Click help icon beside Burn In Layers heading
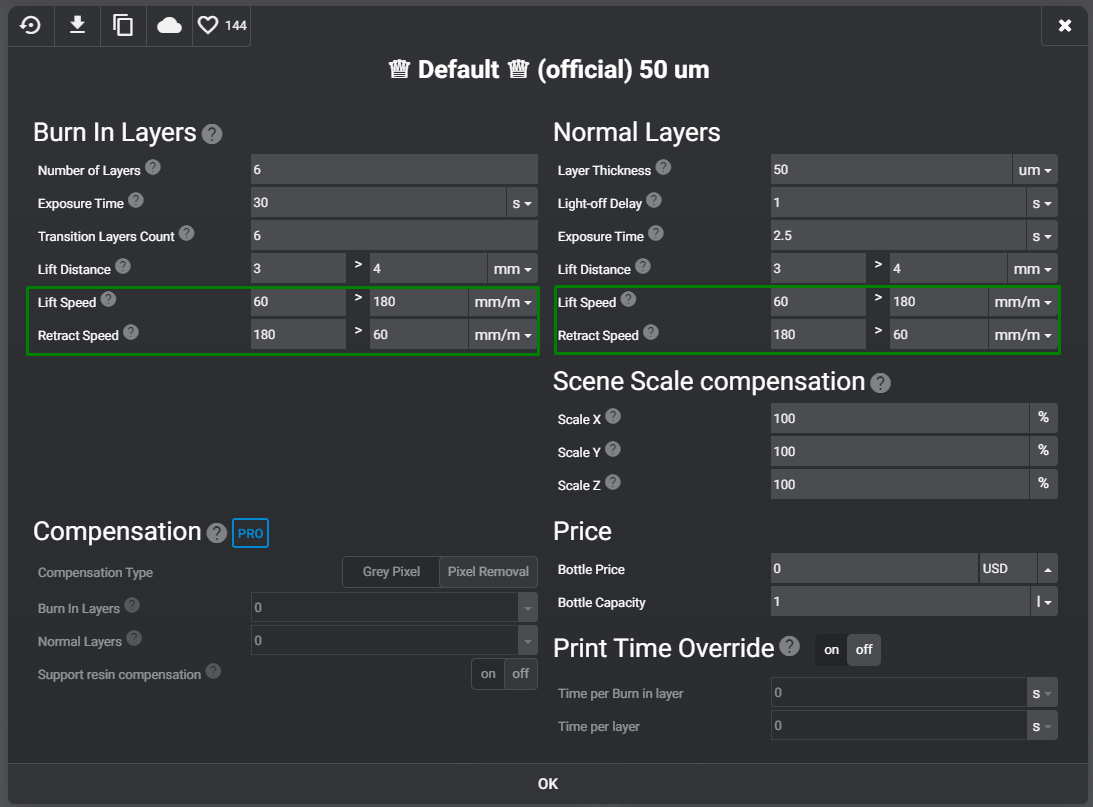Screen dimensions: 1093x807 coord(212,134)
